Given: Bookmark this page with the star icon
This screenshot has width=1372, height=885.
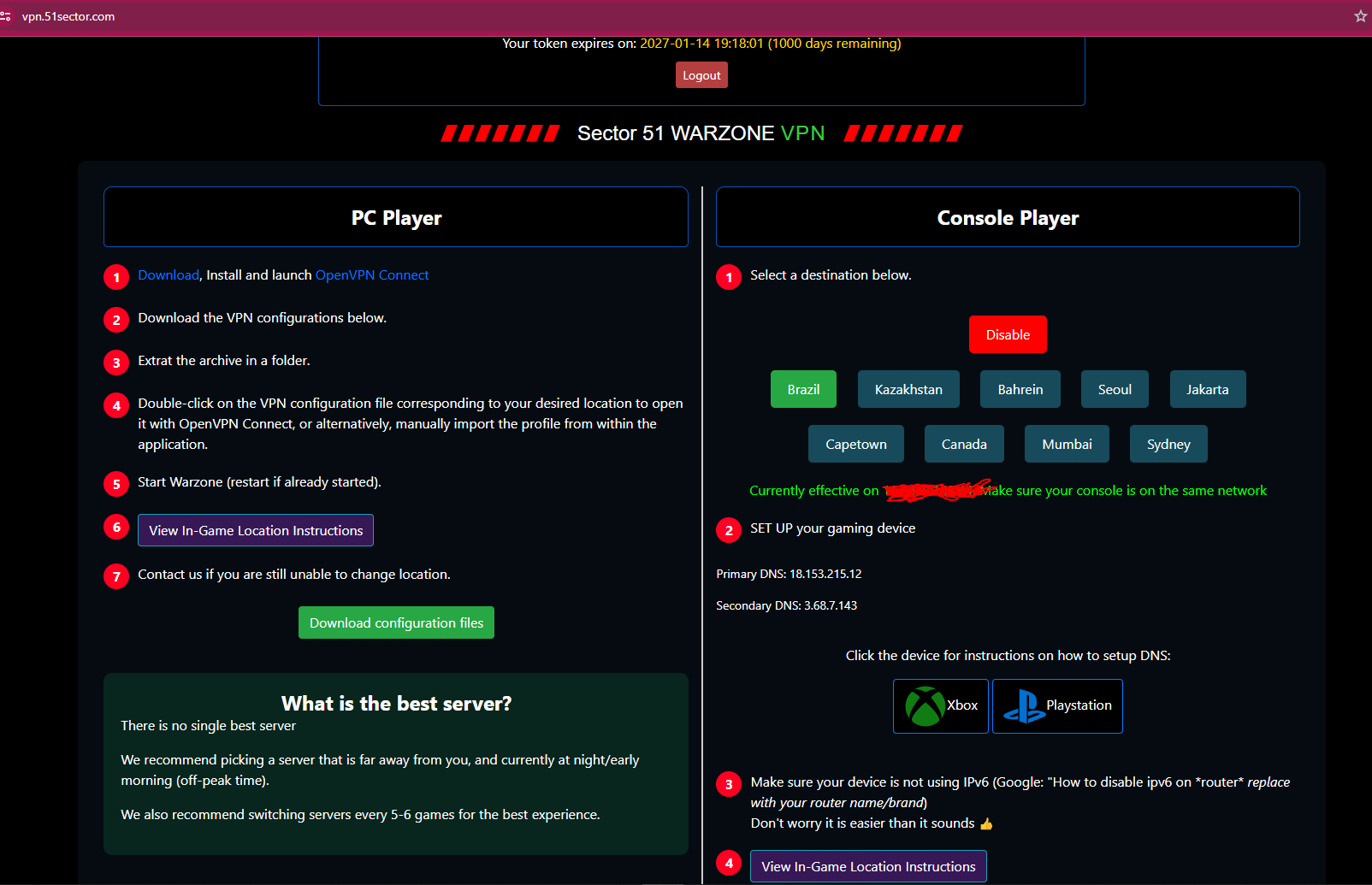Looking at the screenshot, I should (x=1361, y=16).
